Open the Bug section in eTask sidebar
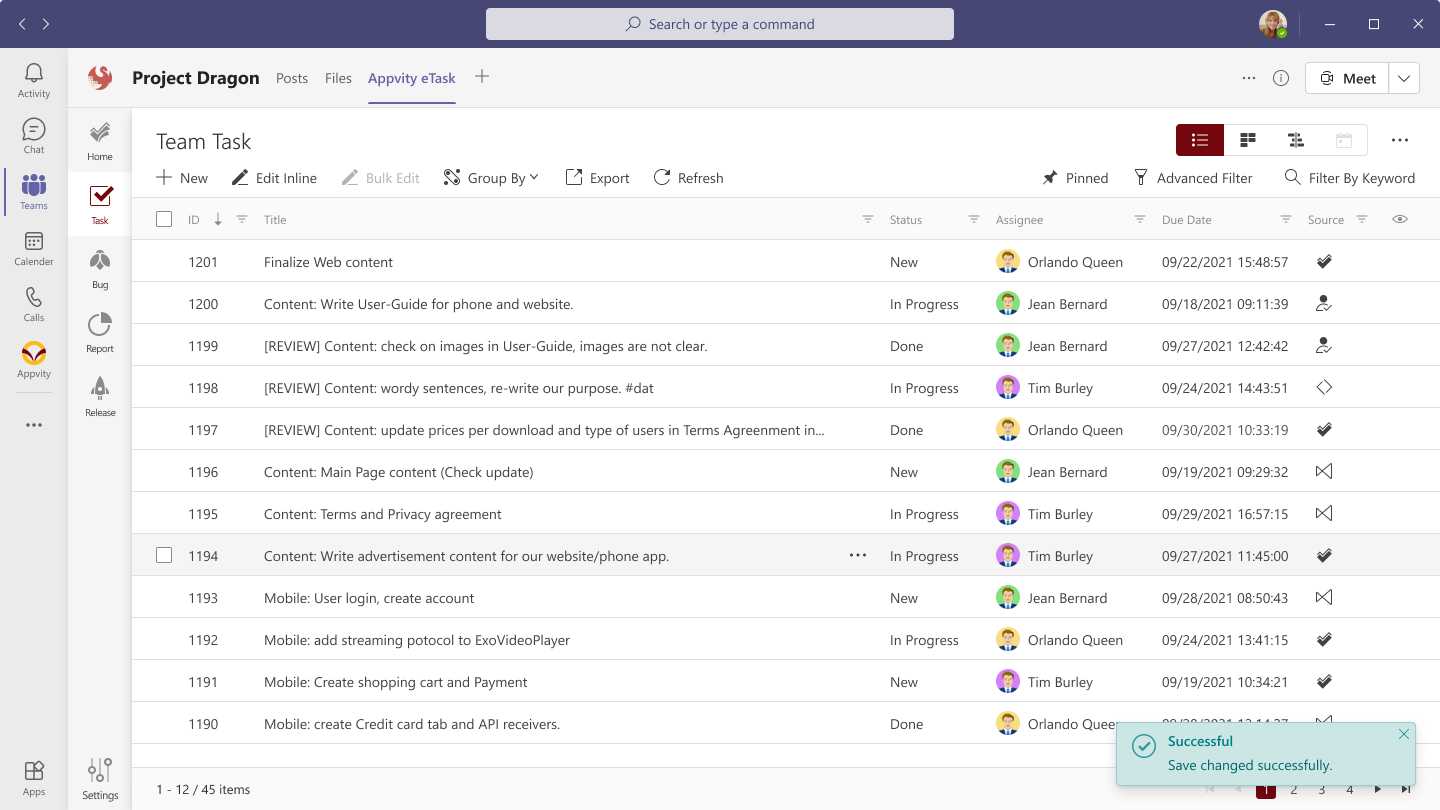 click(99, 268)
